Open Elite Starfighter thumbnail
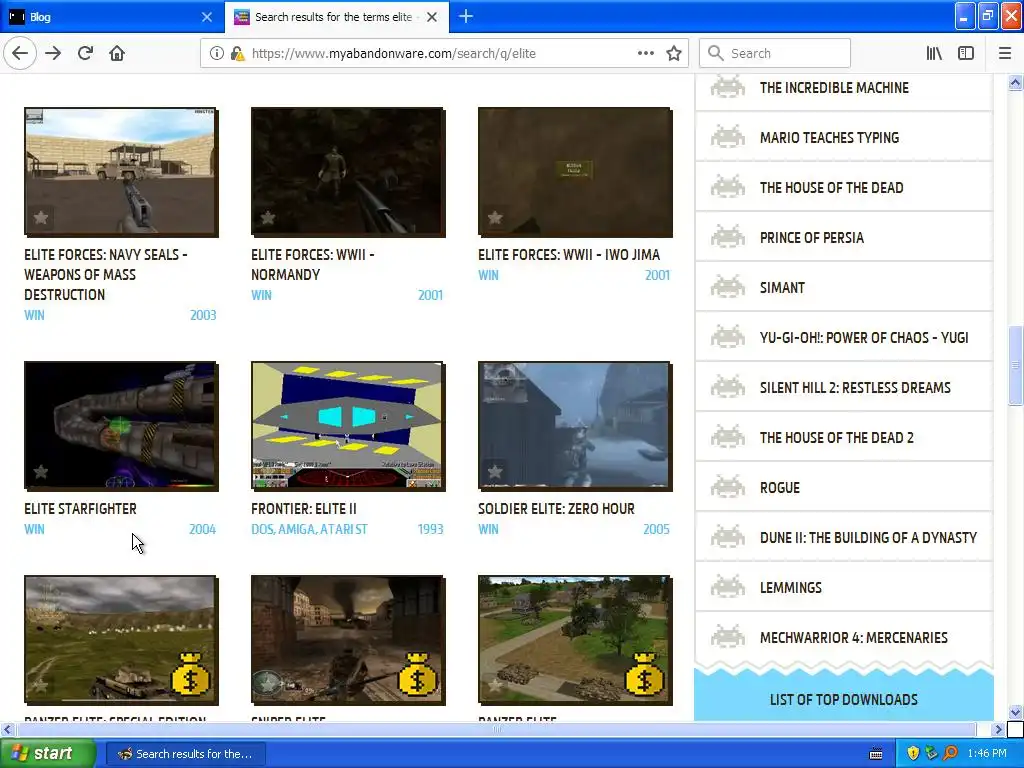Screen dimensions: 1024x768 tap(121, 426)
